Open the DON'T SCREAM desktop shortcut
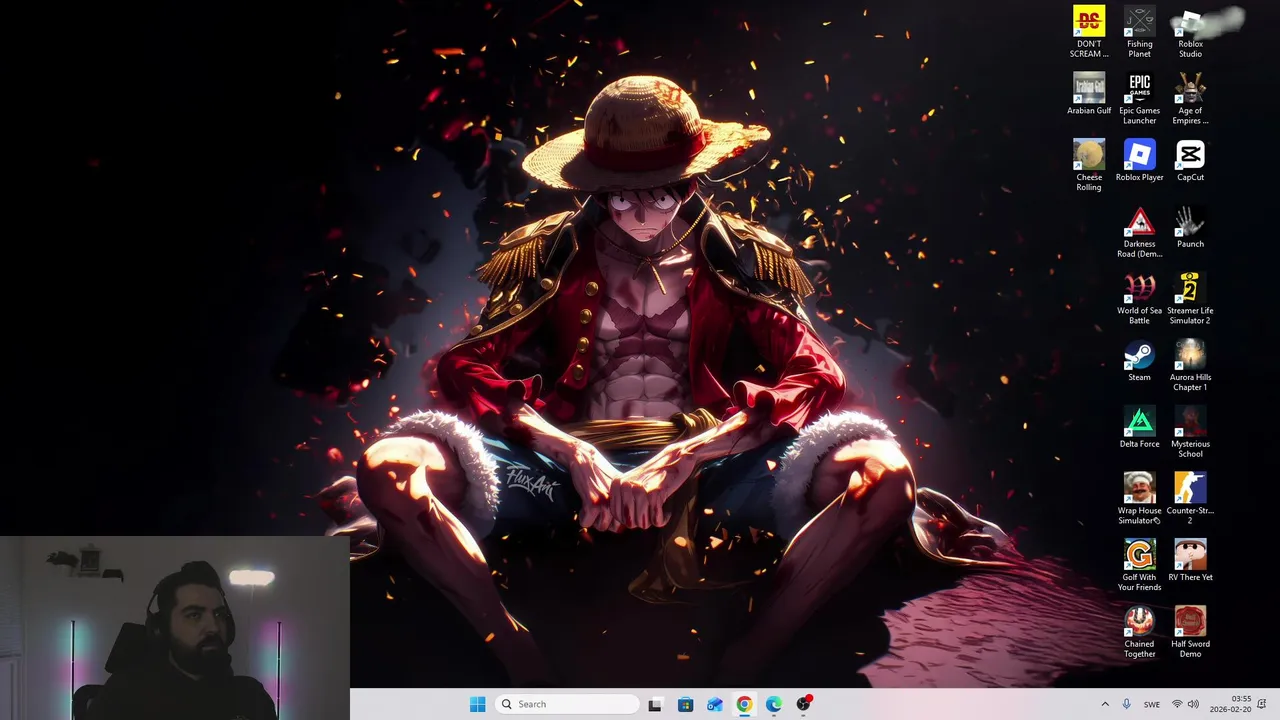This screenshot has width=1280, height=720. click(1089, 32)
